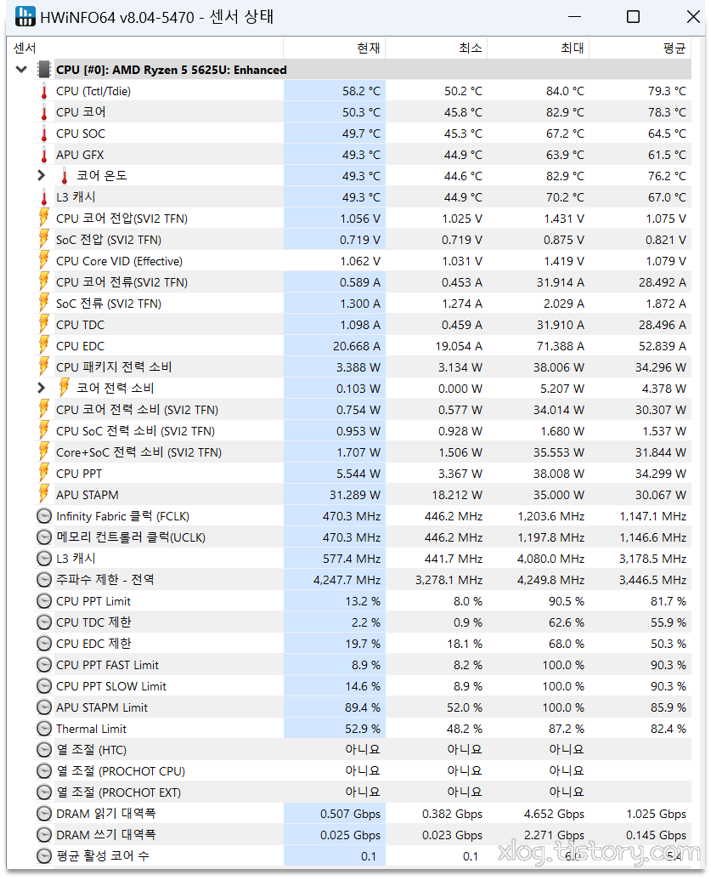Viewport: 711px width, 879px height.
Task: Click lightning icon of CPU 코어 전류(SVI2 TFN)
Action: (44, 282)
